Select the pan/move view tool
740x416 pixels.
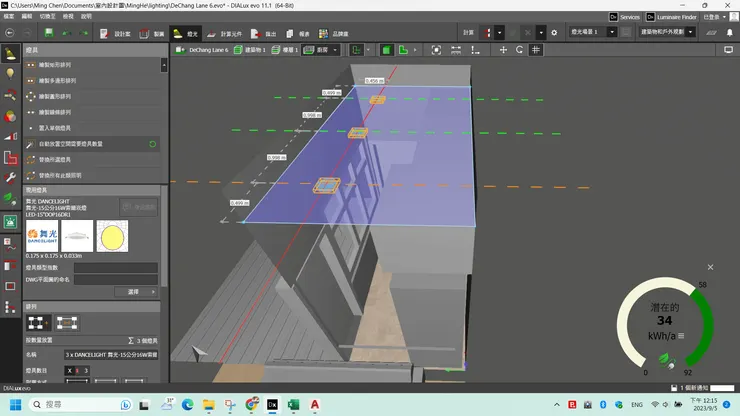pos(503,49)
